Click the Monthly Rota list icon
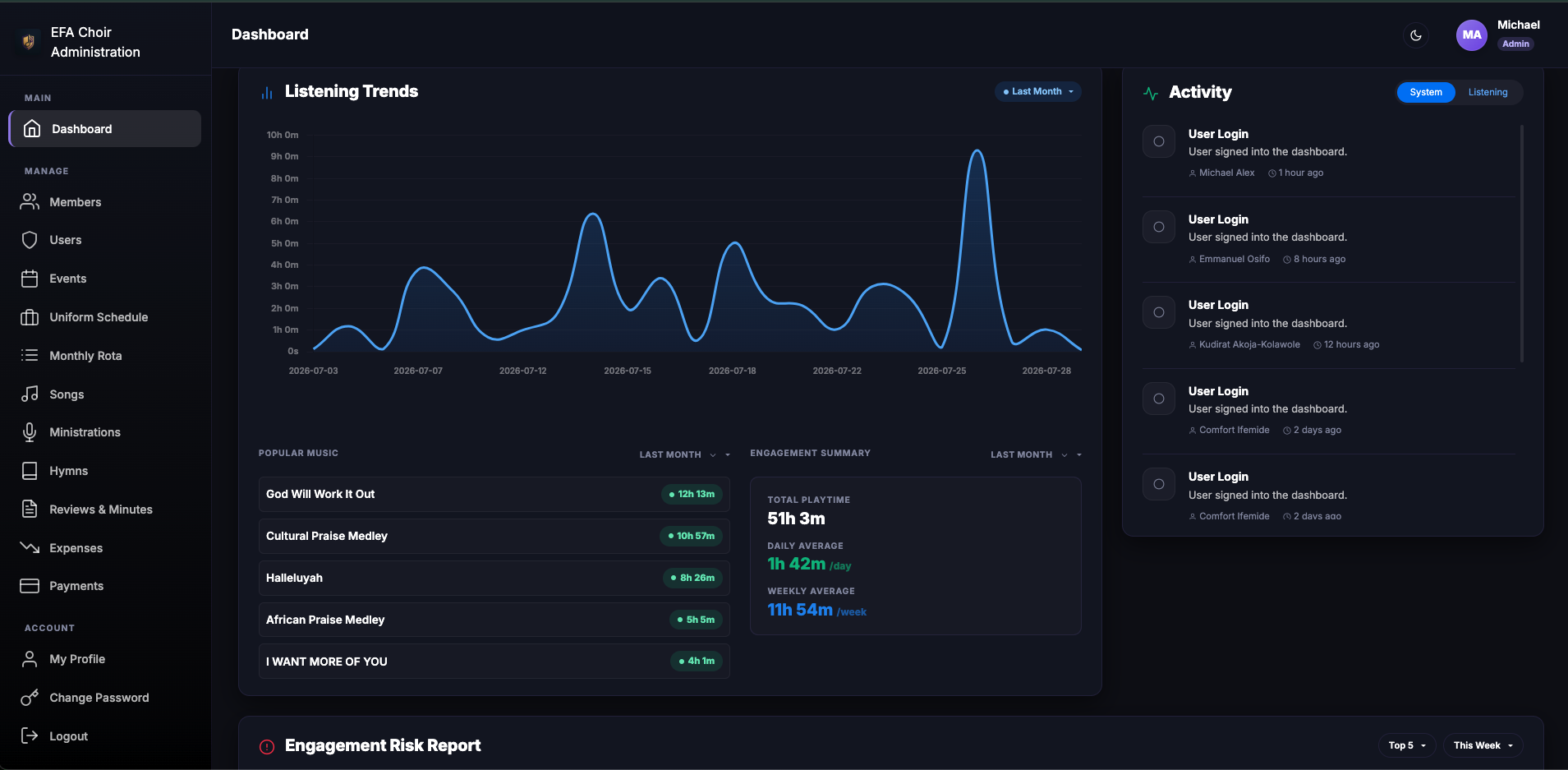 [30, 356]
